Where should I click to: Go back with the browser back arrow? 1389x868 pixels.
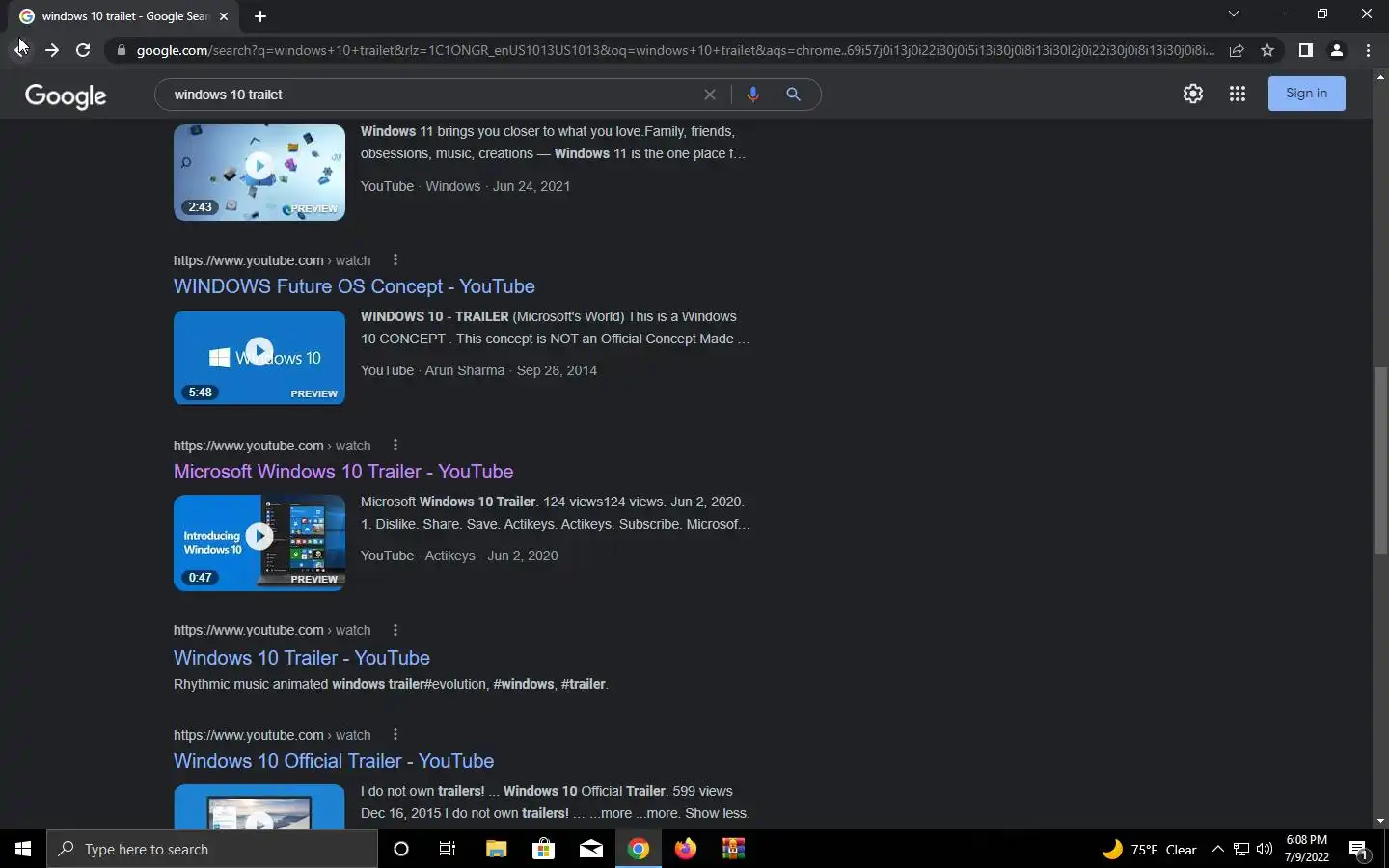pyautogui.click(x=21, y=50)
